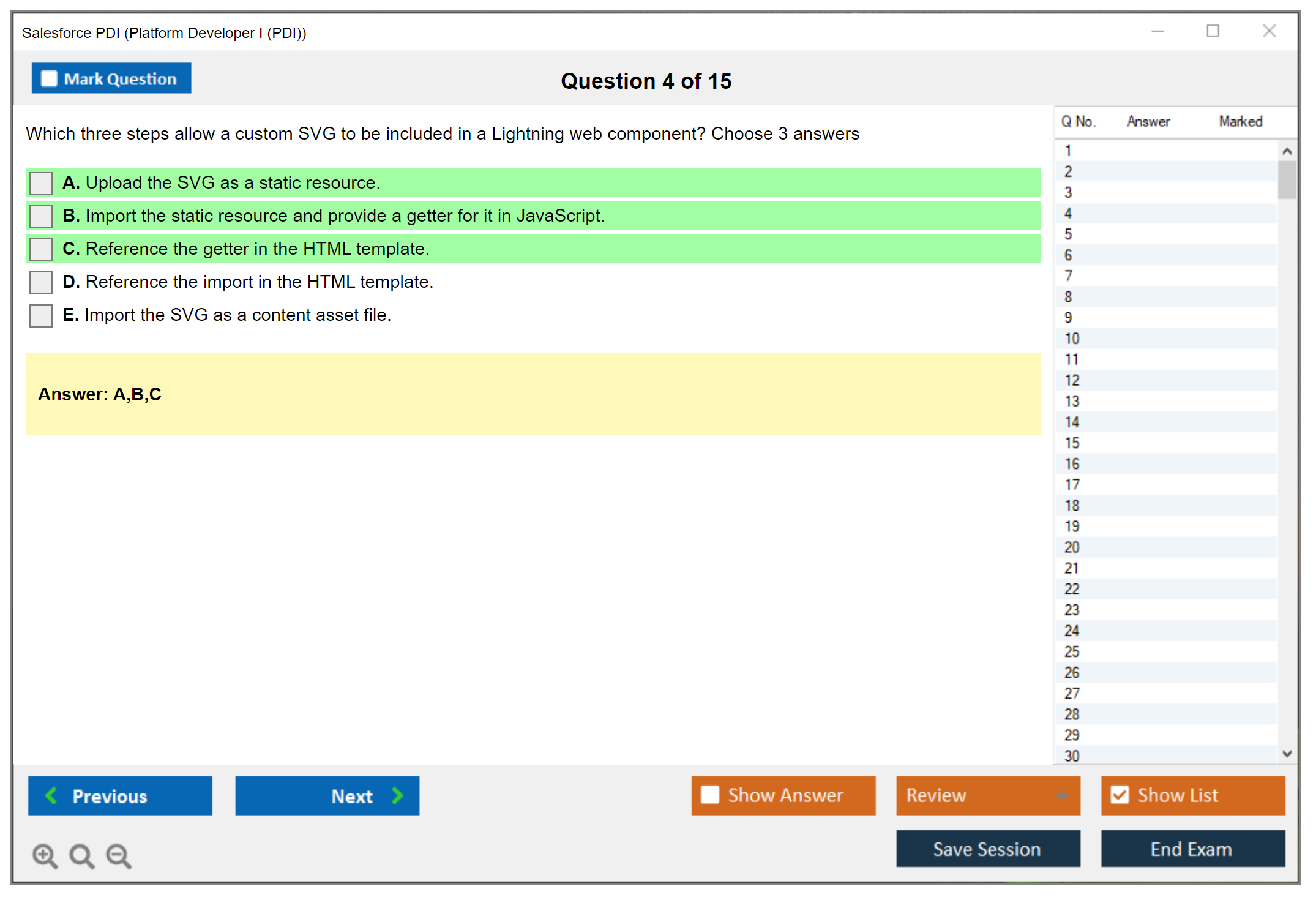Toggle the Show Answer checkbox
The image size is (1316, 900).
point(710,795)
